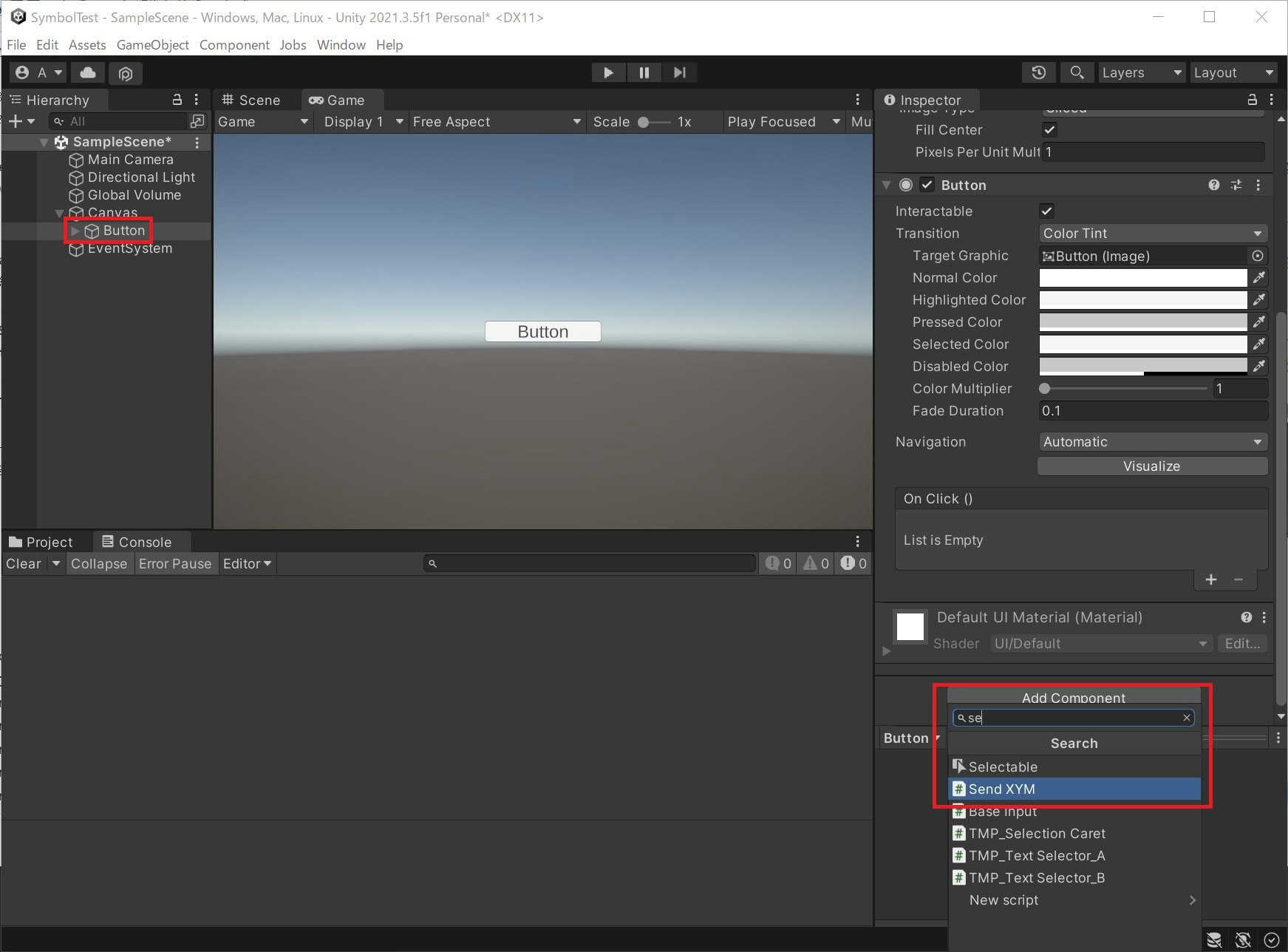This screenshot has width=1288, height=952.
Task: Click the Clear console button
Action: click(24, 563)
